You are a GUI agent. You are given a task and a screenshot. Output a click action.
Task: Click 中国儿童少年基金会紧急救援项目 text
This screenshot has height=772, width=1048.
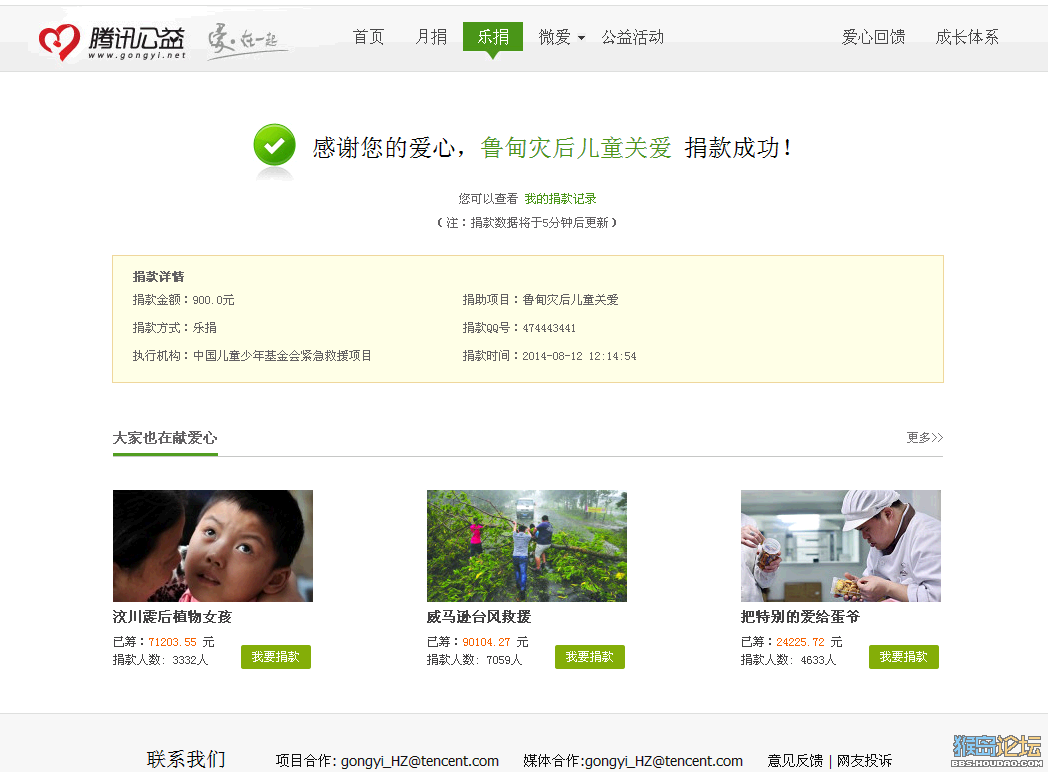[282, 356]
